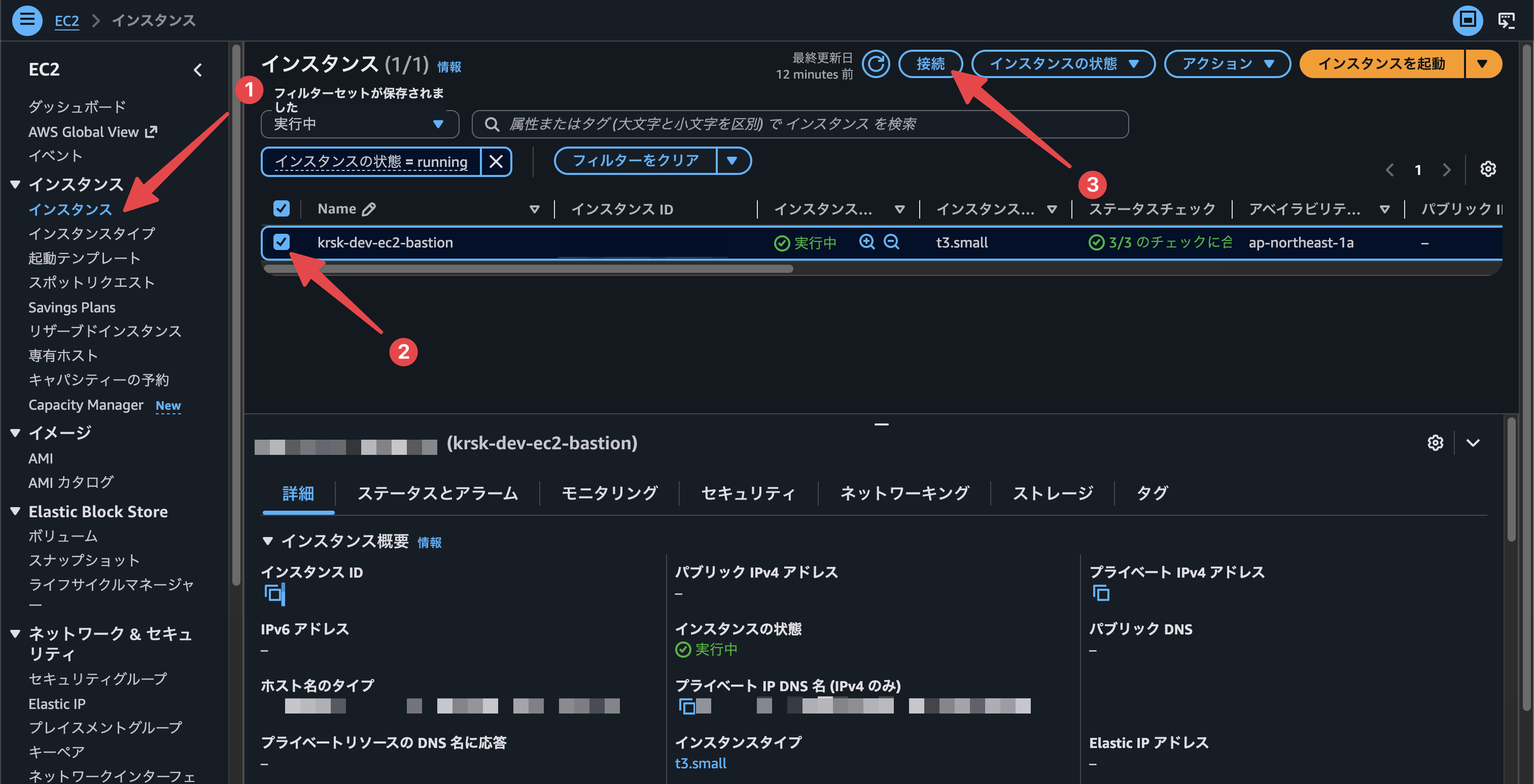Open the clear filters dropdown arrow

pos(733,161)
